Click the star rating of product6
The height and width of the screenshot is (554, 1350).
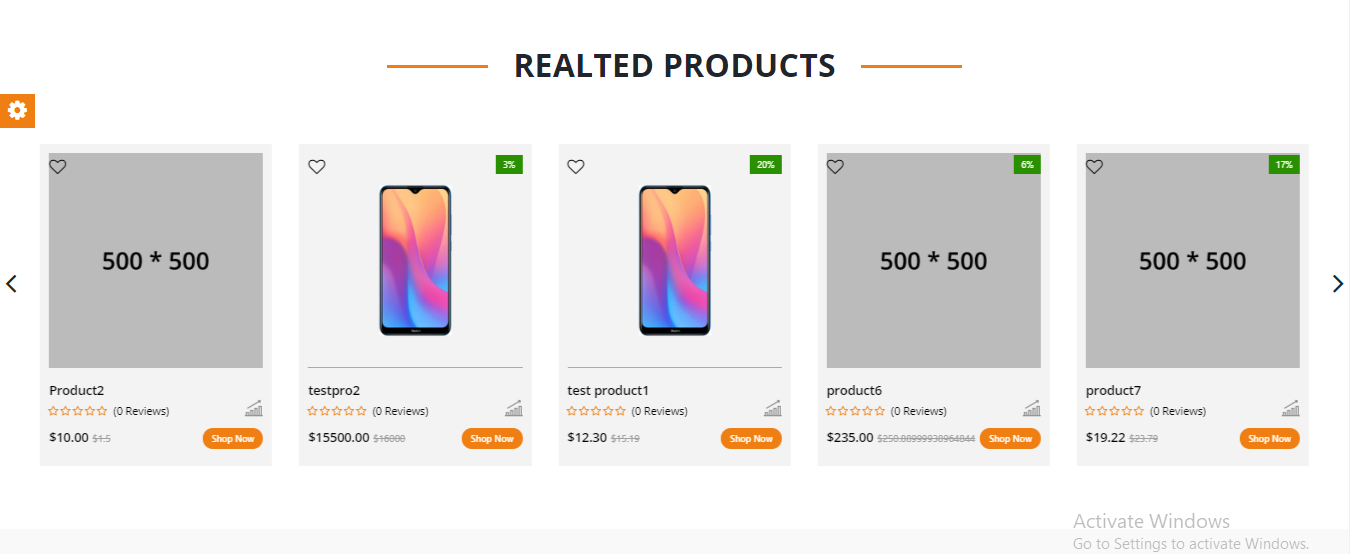pyautogui.click(x=855, y=411)
